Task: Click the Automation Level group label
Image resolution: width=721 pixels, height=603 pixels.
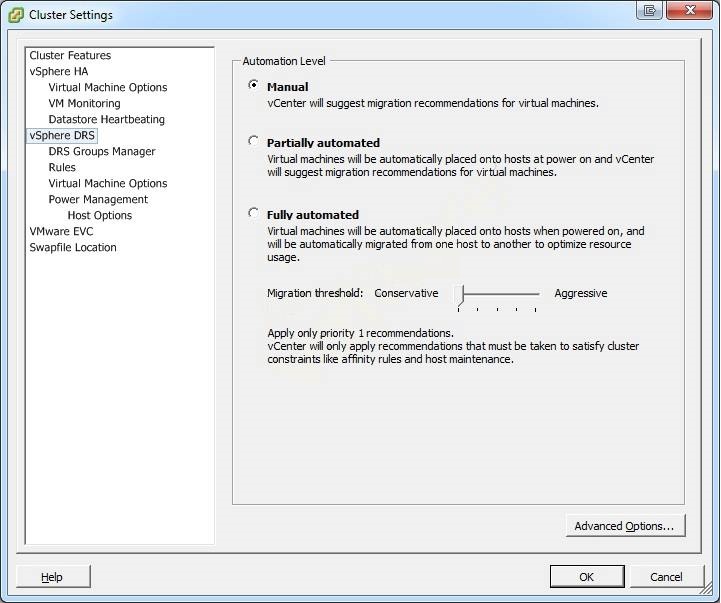Action: 284,61
